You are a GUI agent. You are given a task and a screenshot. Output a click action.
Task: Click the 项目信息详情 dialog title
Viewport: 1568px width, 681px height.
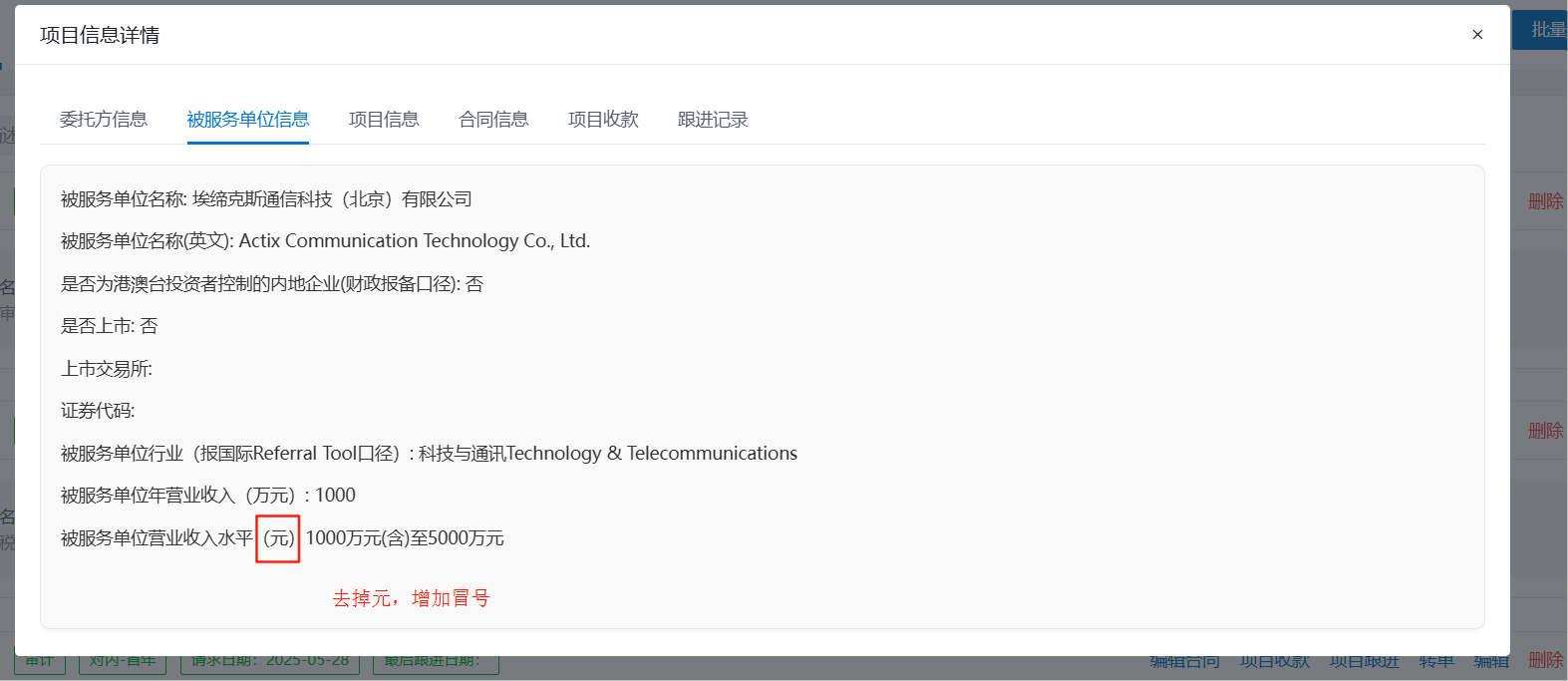[x=100, y=35]
